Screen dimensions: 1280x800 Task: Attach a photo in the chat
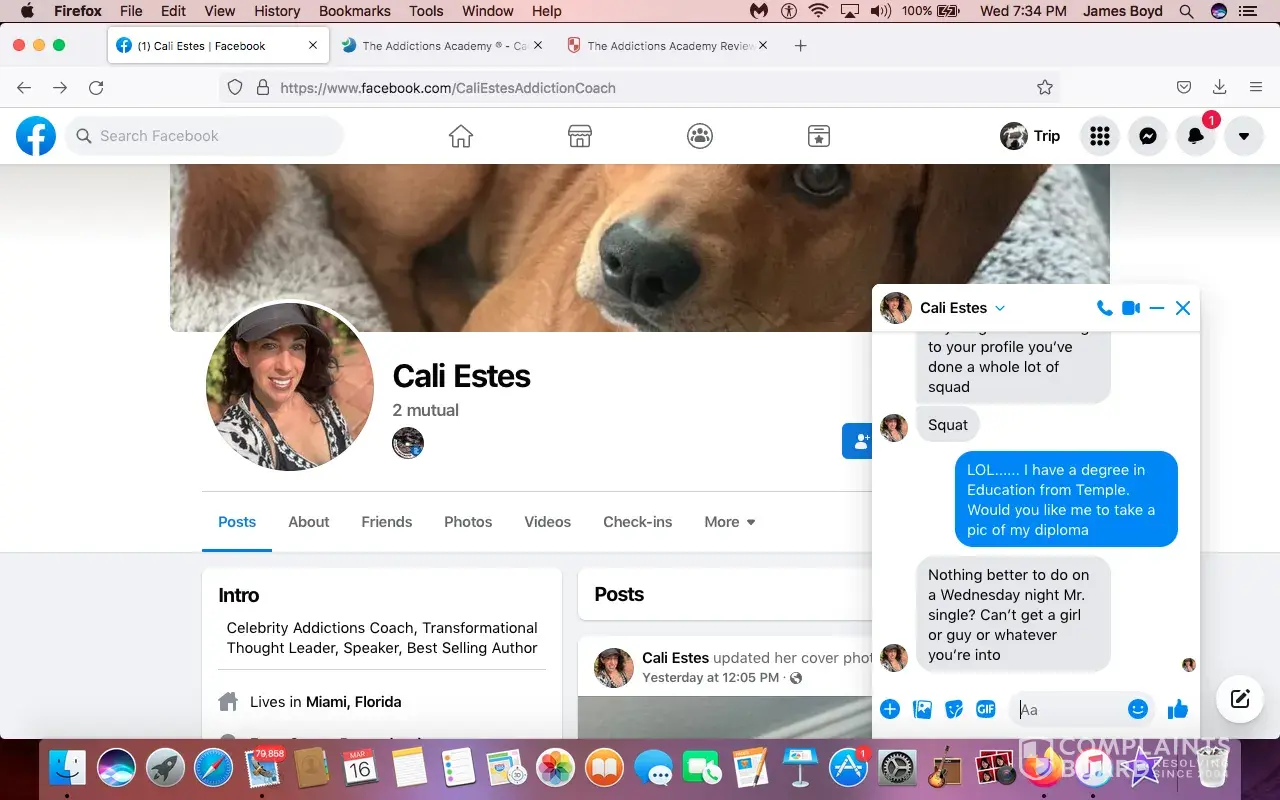click(x=922, y=709)
